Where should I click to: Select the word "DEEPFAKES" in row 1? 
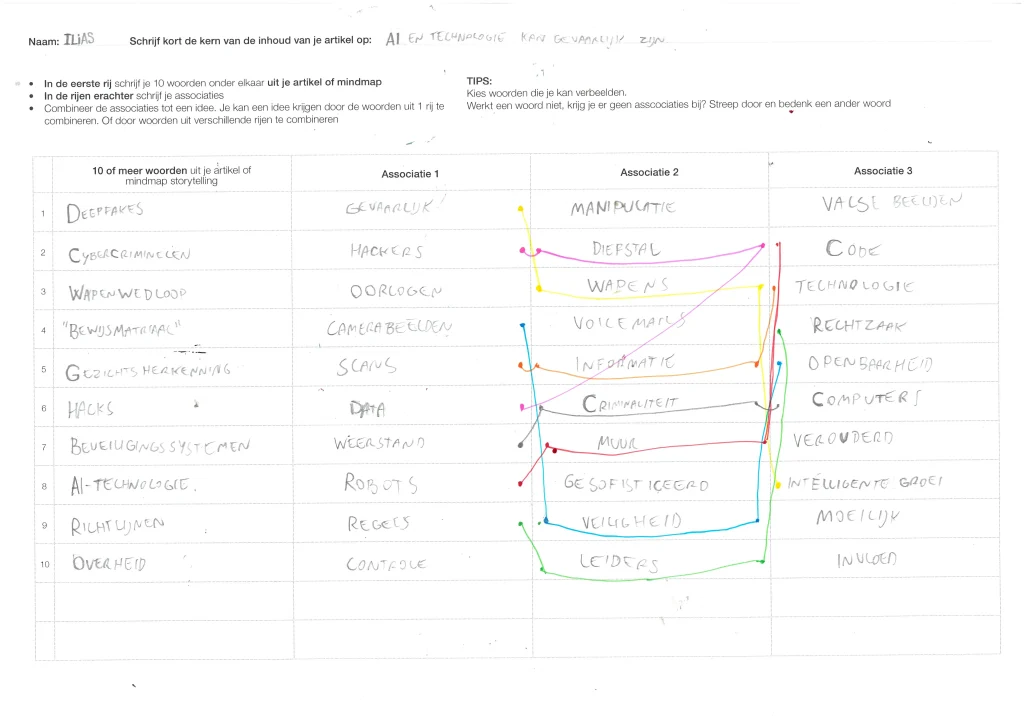(x=105, y=211)
